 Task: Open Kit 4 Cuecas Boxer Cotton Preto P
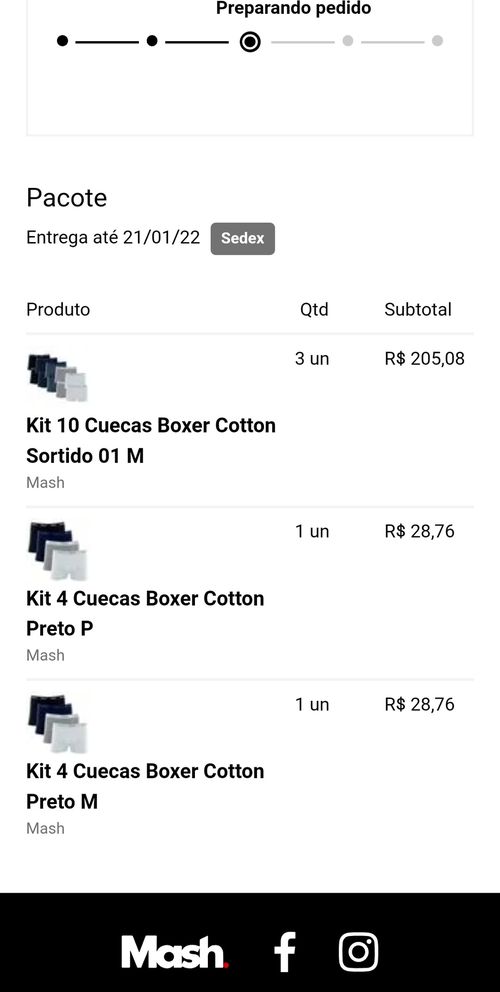coord(145,613)
